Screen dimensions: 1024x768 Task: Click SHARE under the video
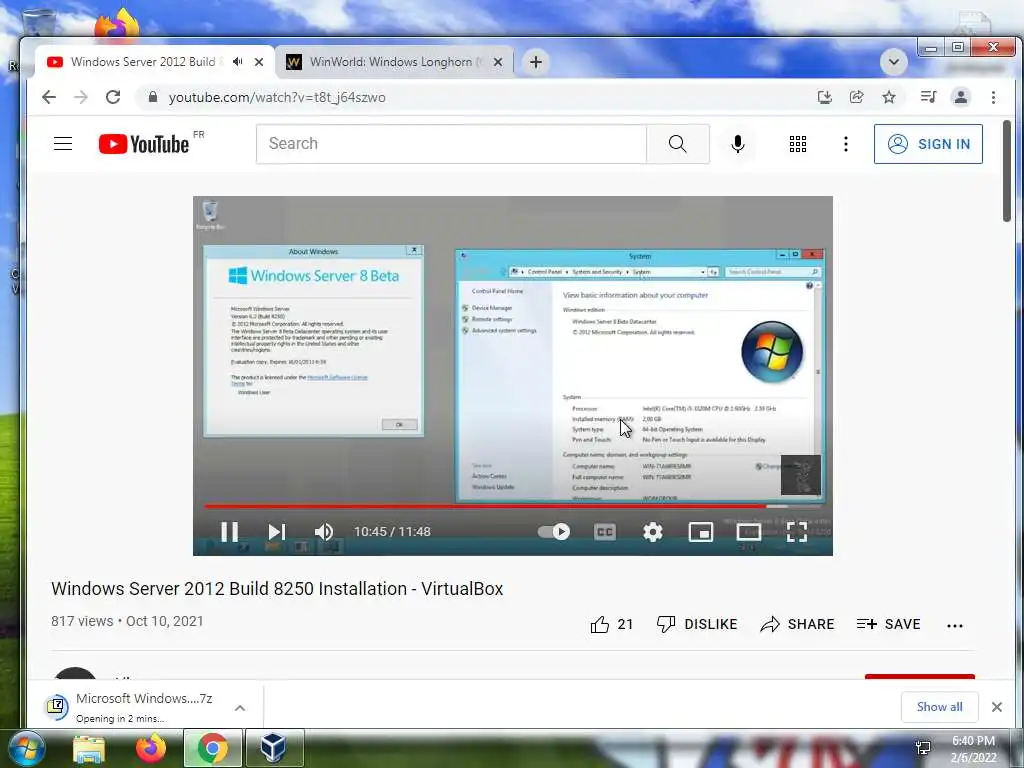(x=797, y=624)
